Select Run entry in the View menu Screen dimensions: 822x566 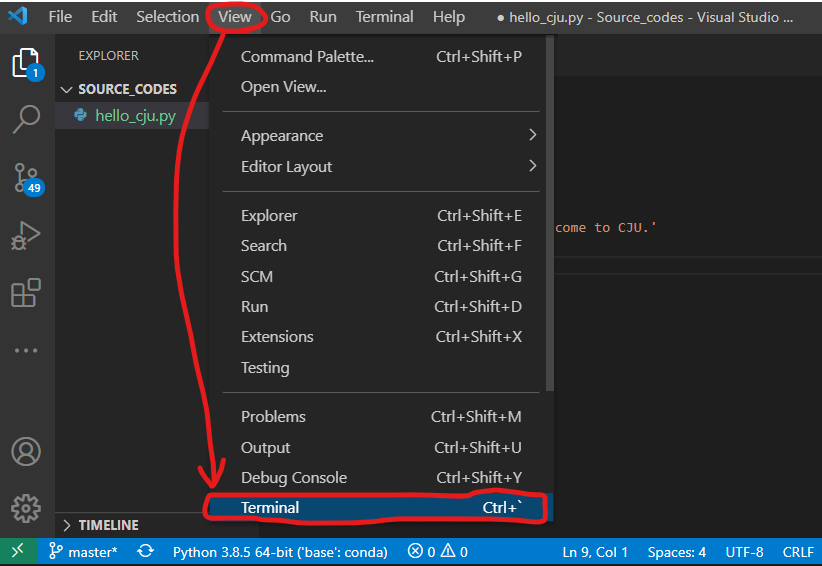381,307
